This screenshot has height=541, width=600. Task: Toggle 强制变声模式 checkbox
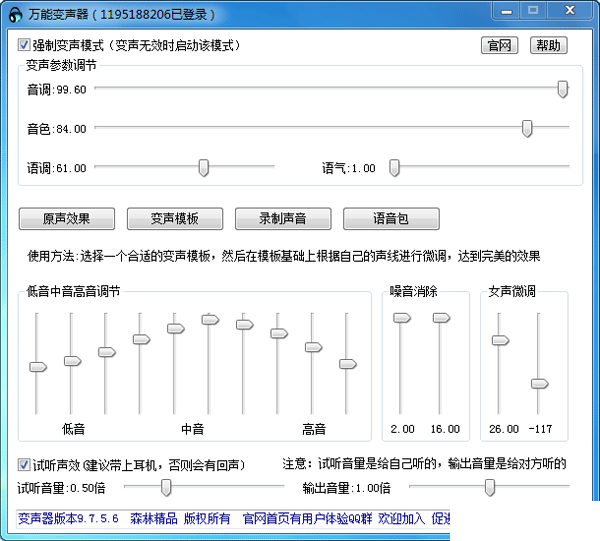23,45
